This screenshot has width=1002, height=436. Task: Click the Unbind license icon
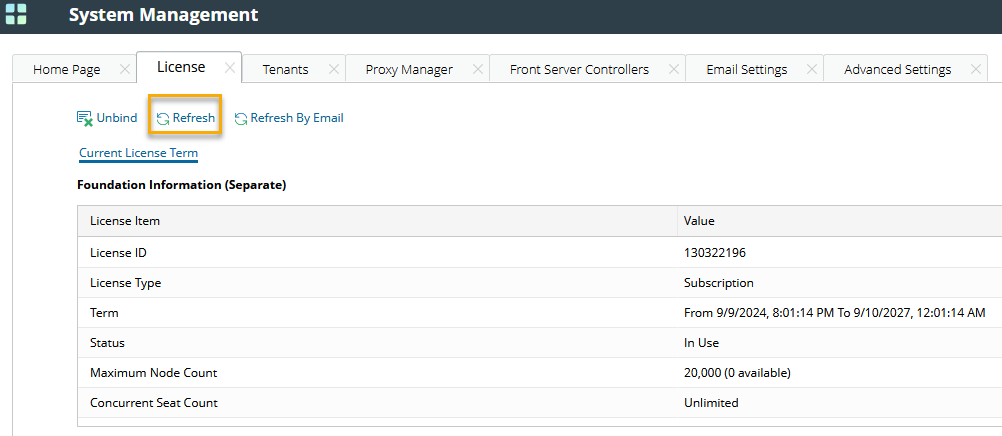[x=85, y=118]
